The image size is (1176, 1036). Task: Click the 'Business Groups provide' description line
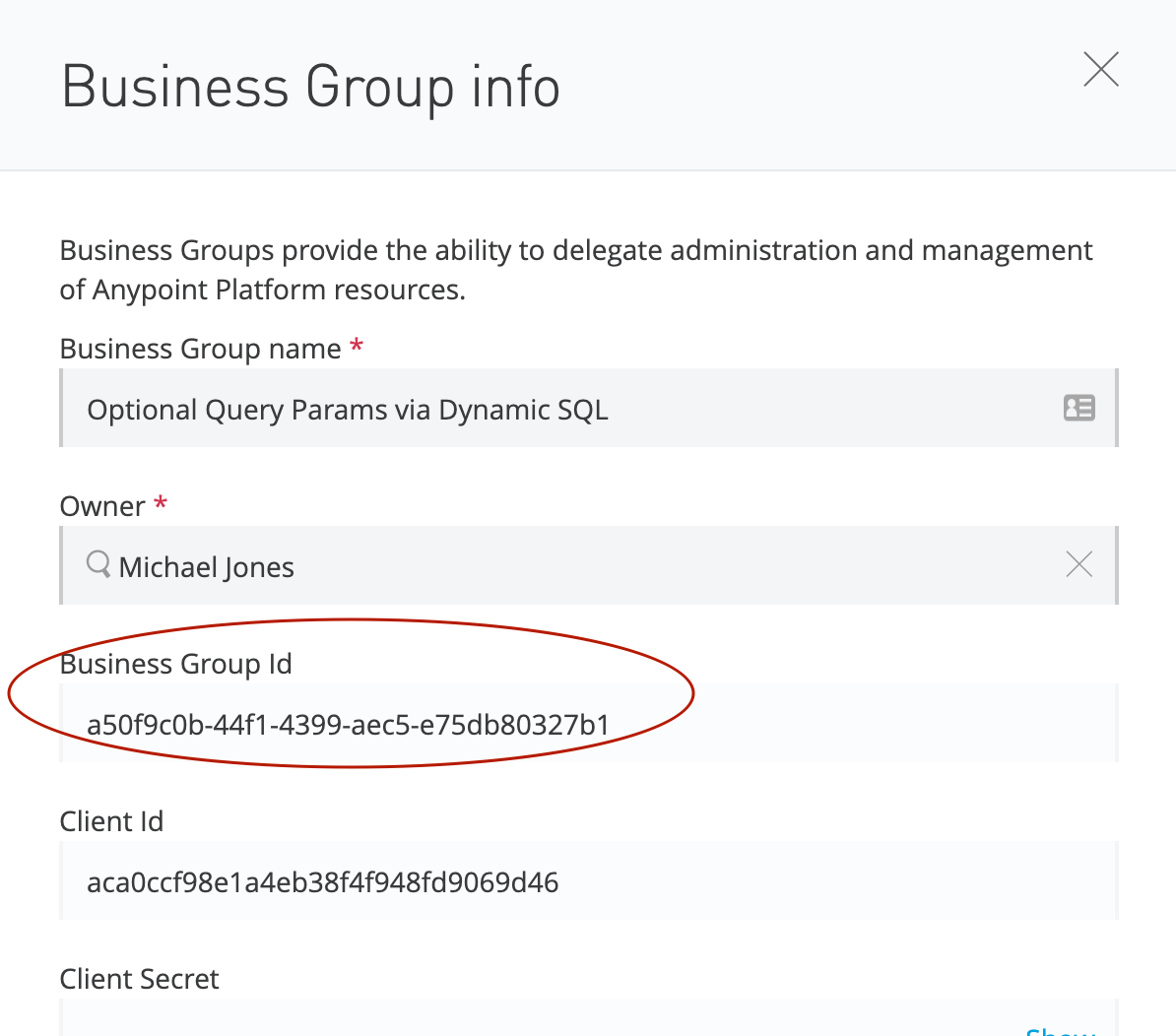[576, 250]
